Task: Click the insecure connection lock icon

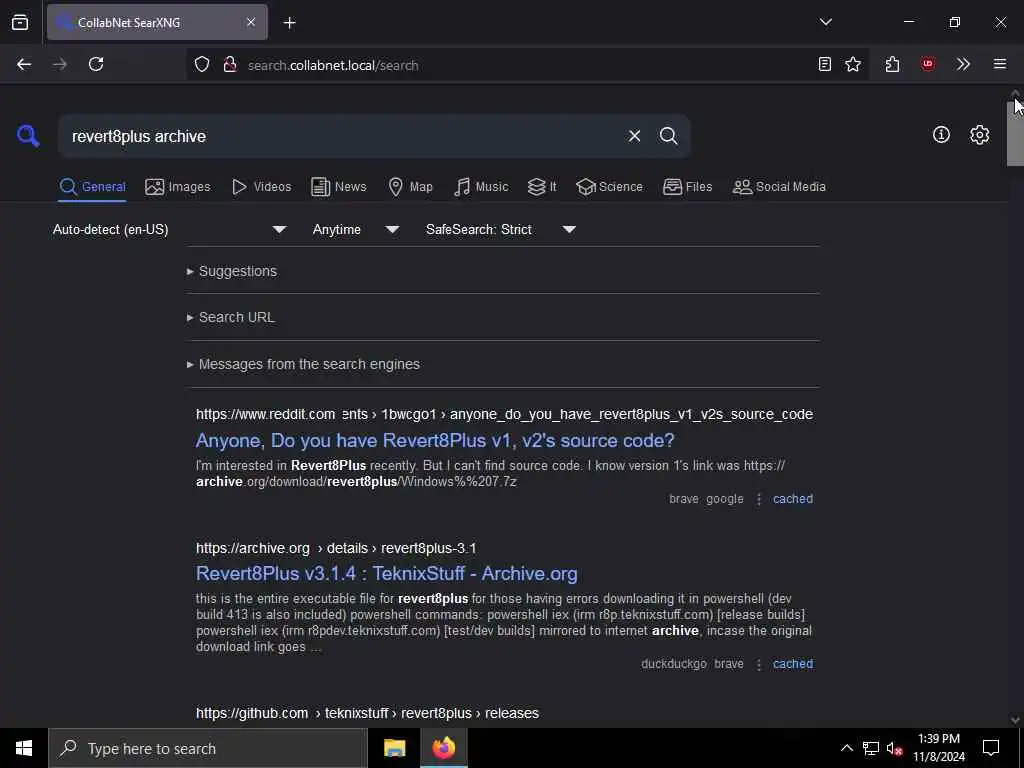Action: 230,64
